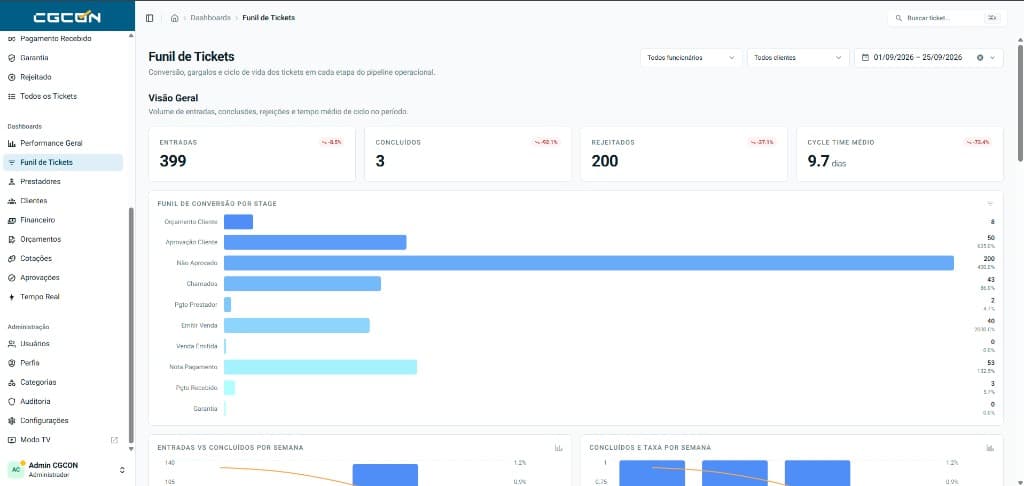Viewport: 1024px width, 486px height.
Task: Click the Auditoria icon
Action: point(12,401)
